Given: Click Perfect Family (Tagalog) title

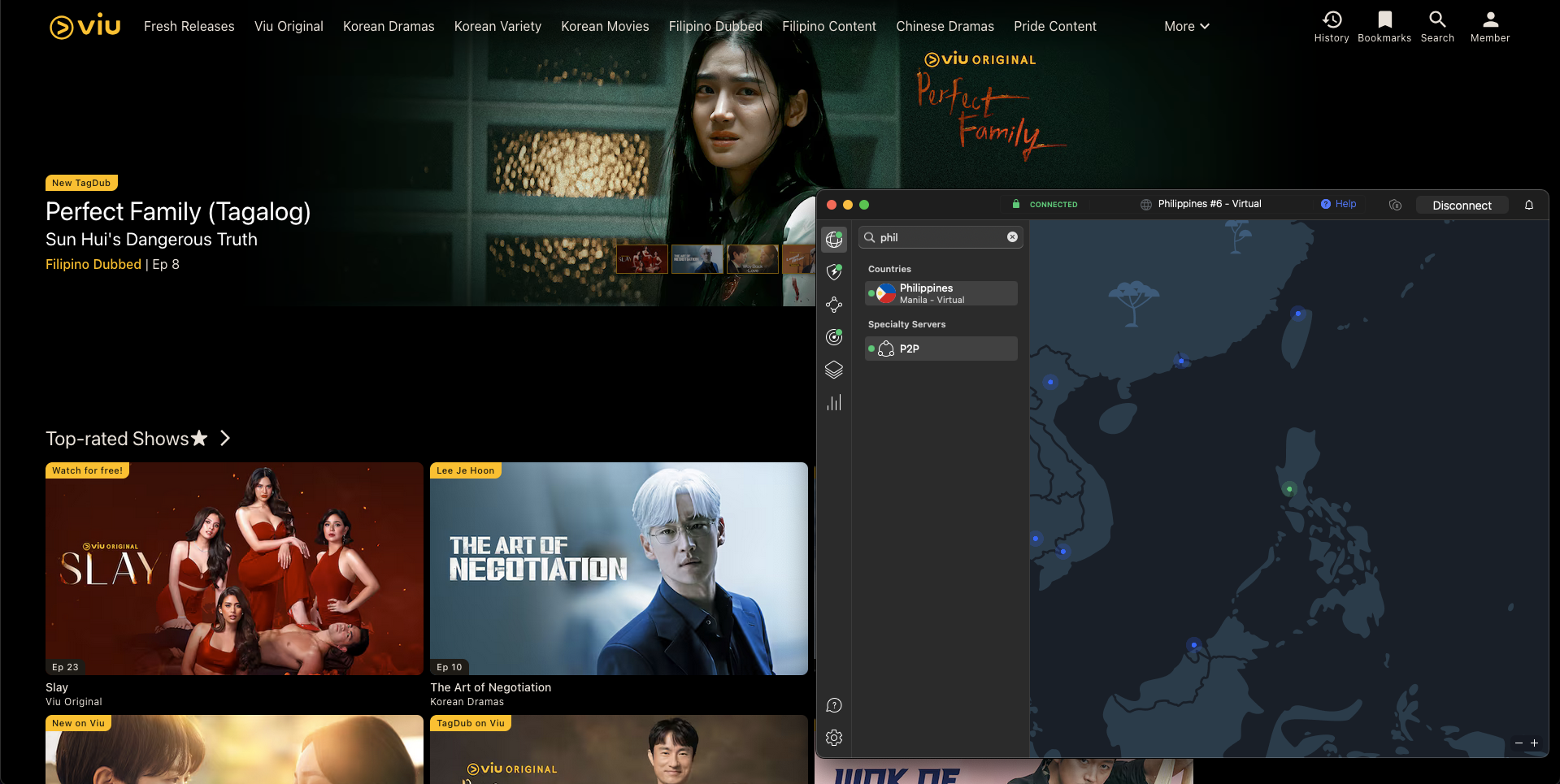Looking at the screenshot, I should [178, 211].
